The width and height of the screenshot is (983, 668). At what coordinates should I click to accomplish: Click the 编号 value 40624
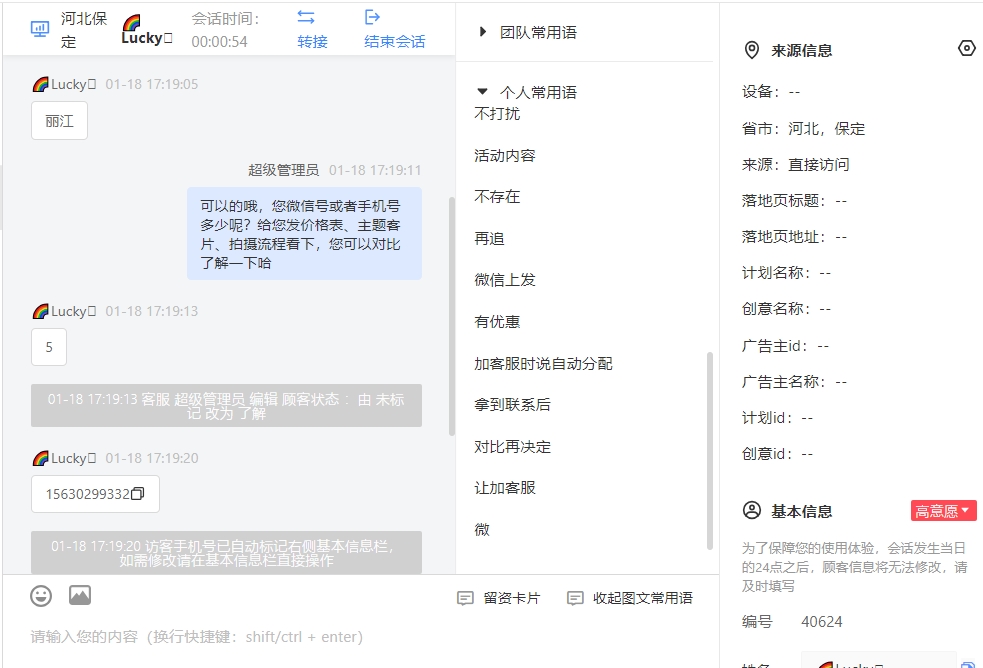[x=821, y=622]
